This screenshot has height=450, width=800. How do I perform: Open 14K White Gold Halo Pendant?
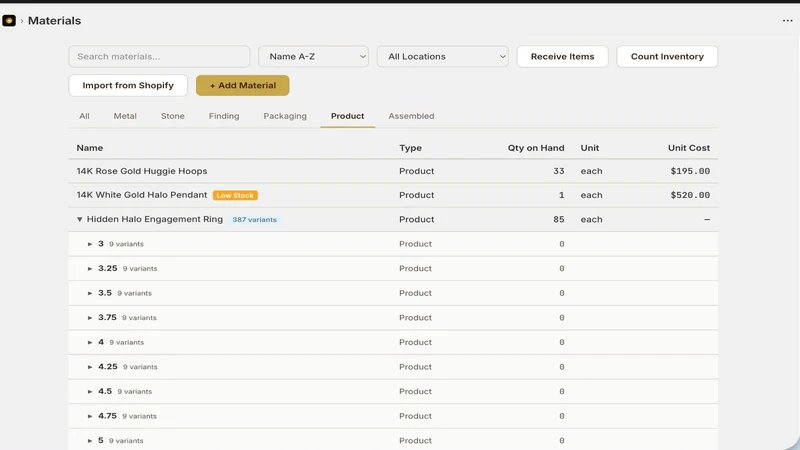pos(142,195)
